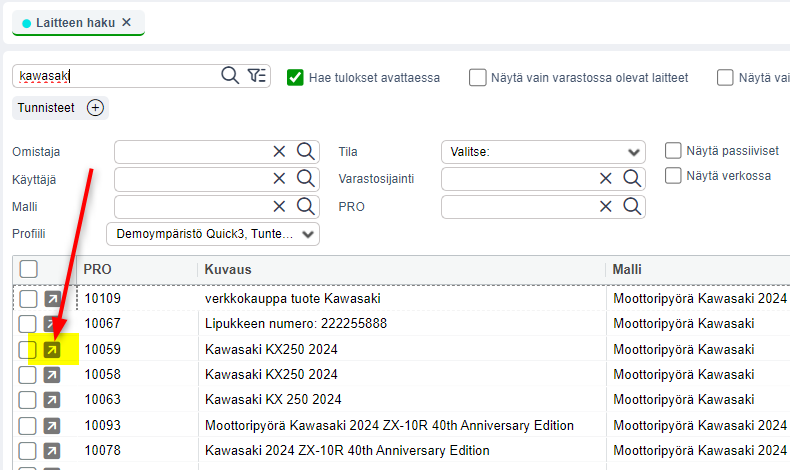This screenshot has height=470, width=790.
Task: Enable Näytä passiiviset checkbox
Action: pyautogui.click(x=673, y=150)
